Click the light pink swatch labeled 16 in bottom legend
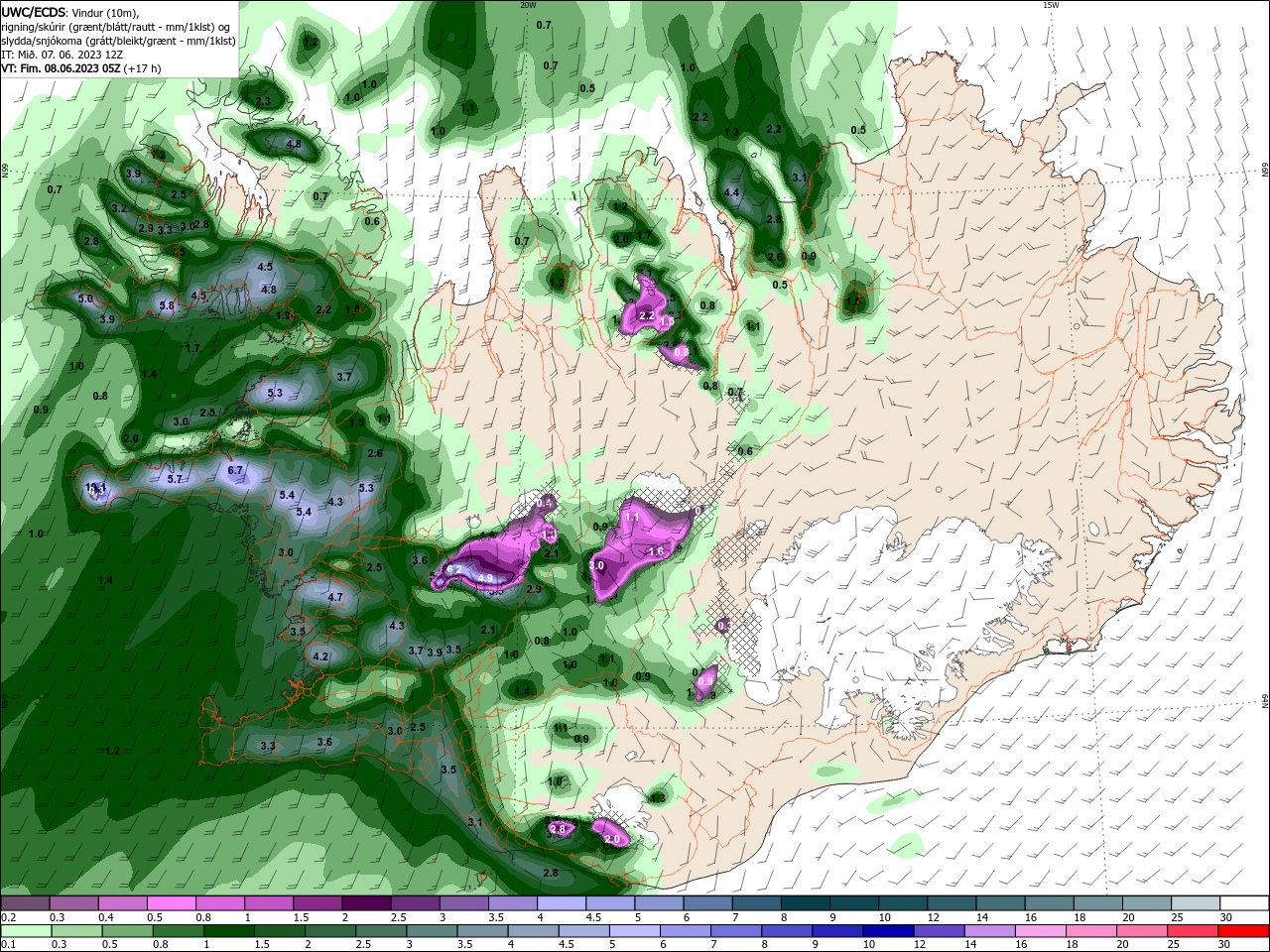Image resolution: width=1270 pixels, height=952 pixels. click(1041, 931)
